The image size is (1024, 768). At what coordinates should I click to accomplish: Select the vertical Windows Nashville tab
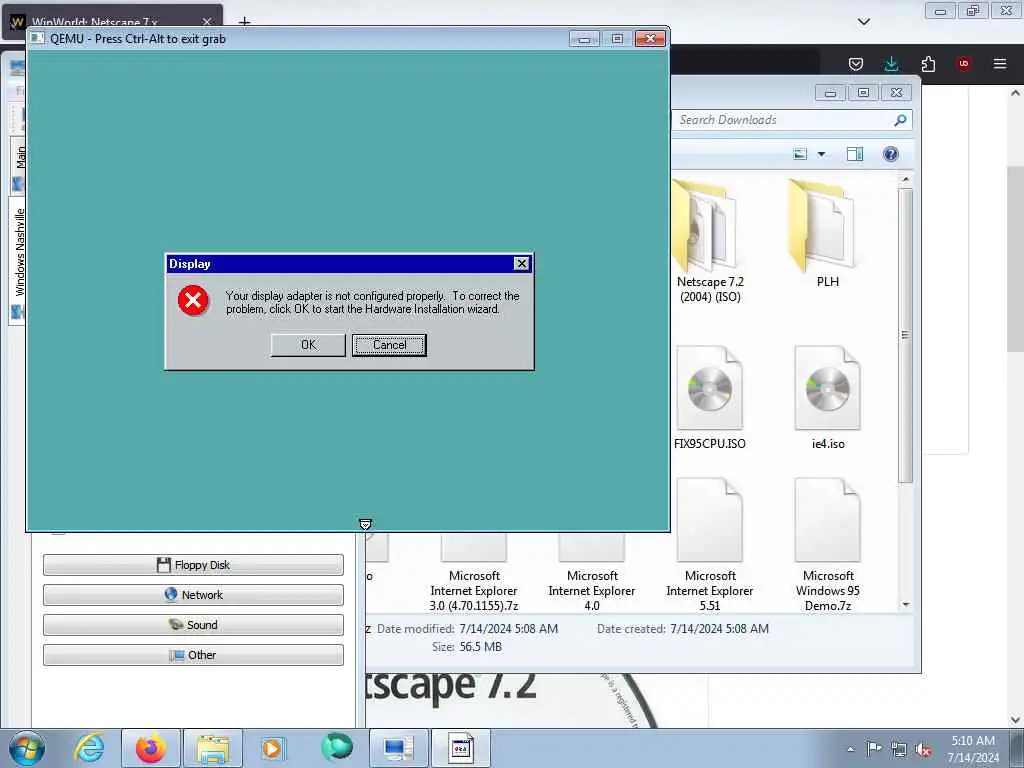[18, 261]
